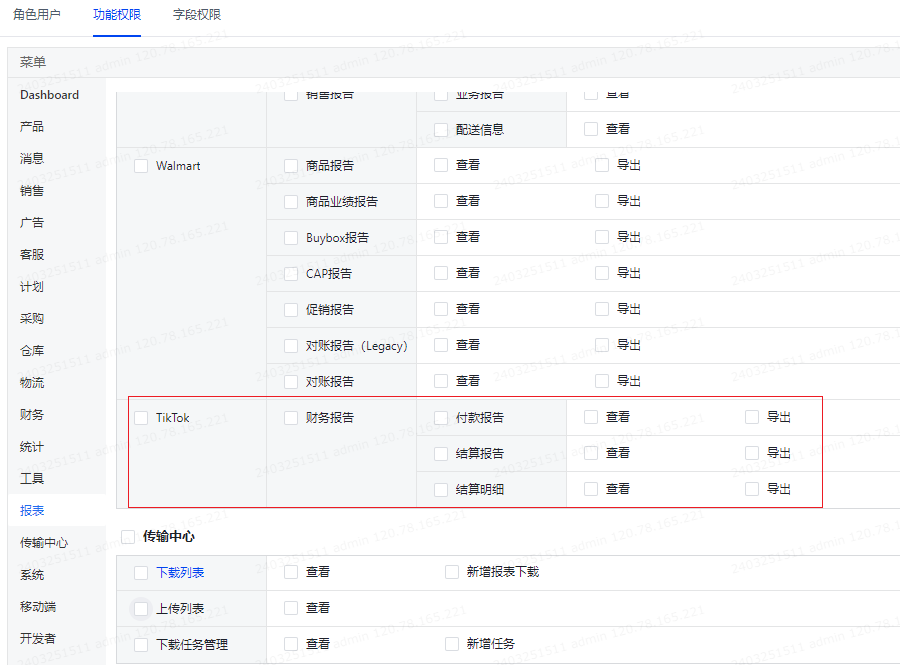
Task: Check the Walmart platform checkbox
Action: click(141, 166)
